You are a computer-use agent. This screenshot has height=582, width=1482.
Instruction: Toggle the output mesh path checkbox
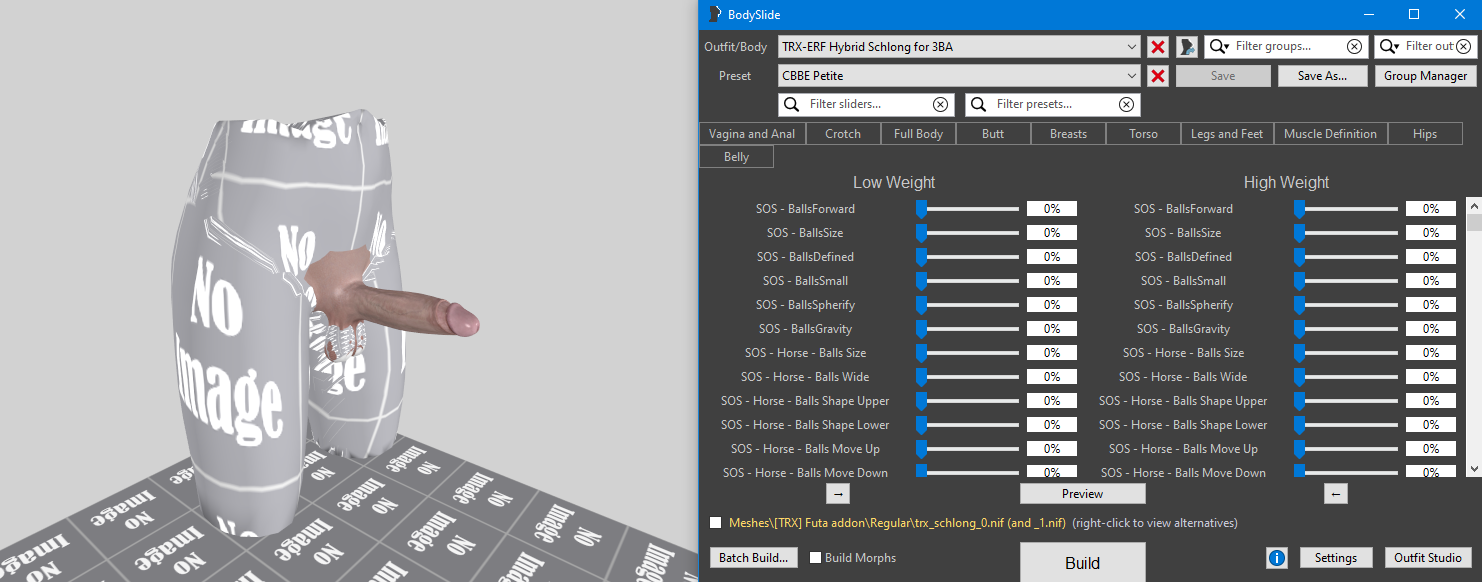[x=715, y=522]
